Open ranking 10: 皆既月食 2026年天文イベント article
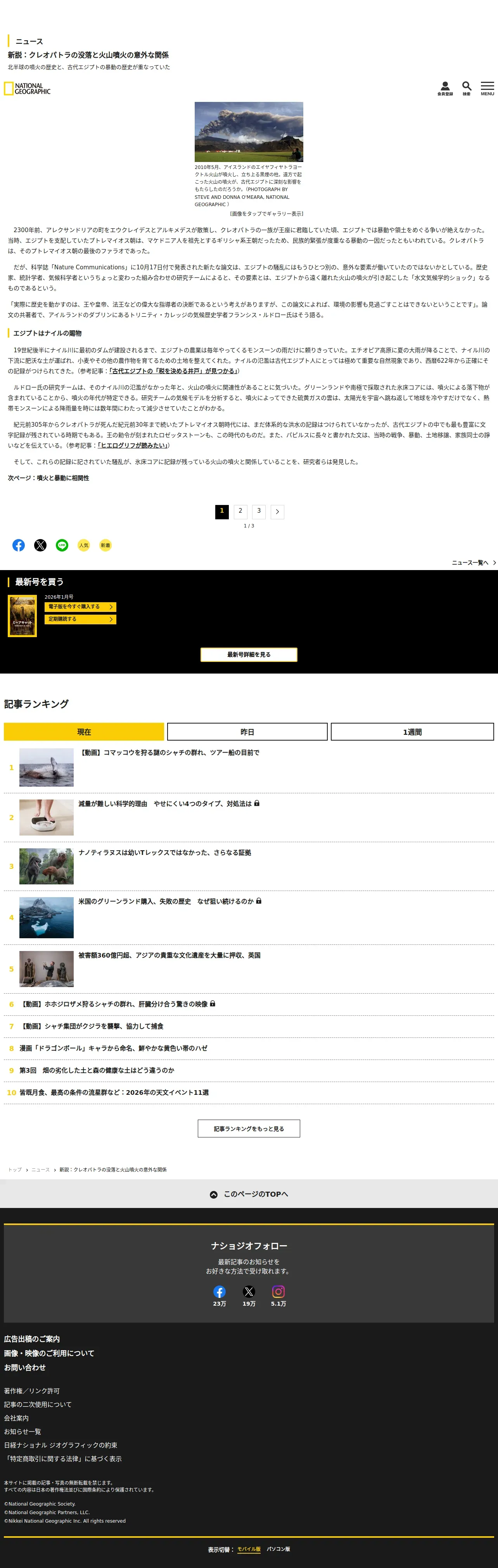Viewport: 498px width, 1568px height. (114, 1092)
